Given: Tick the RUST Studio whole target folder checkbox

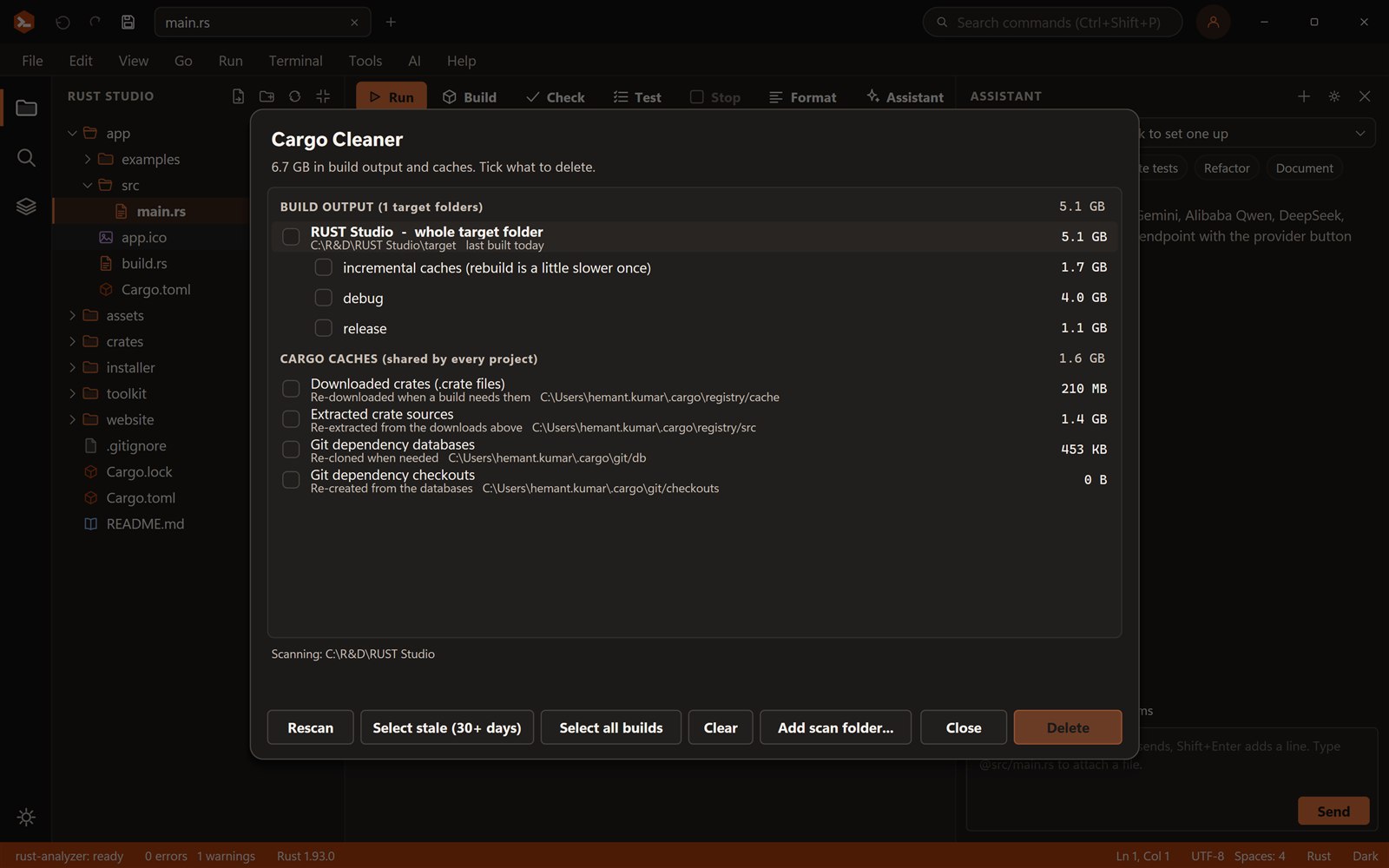Looking at the screenshot, I should point(291,237).
